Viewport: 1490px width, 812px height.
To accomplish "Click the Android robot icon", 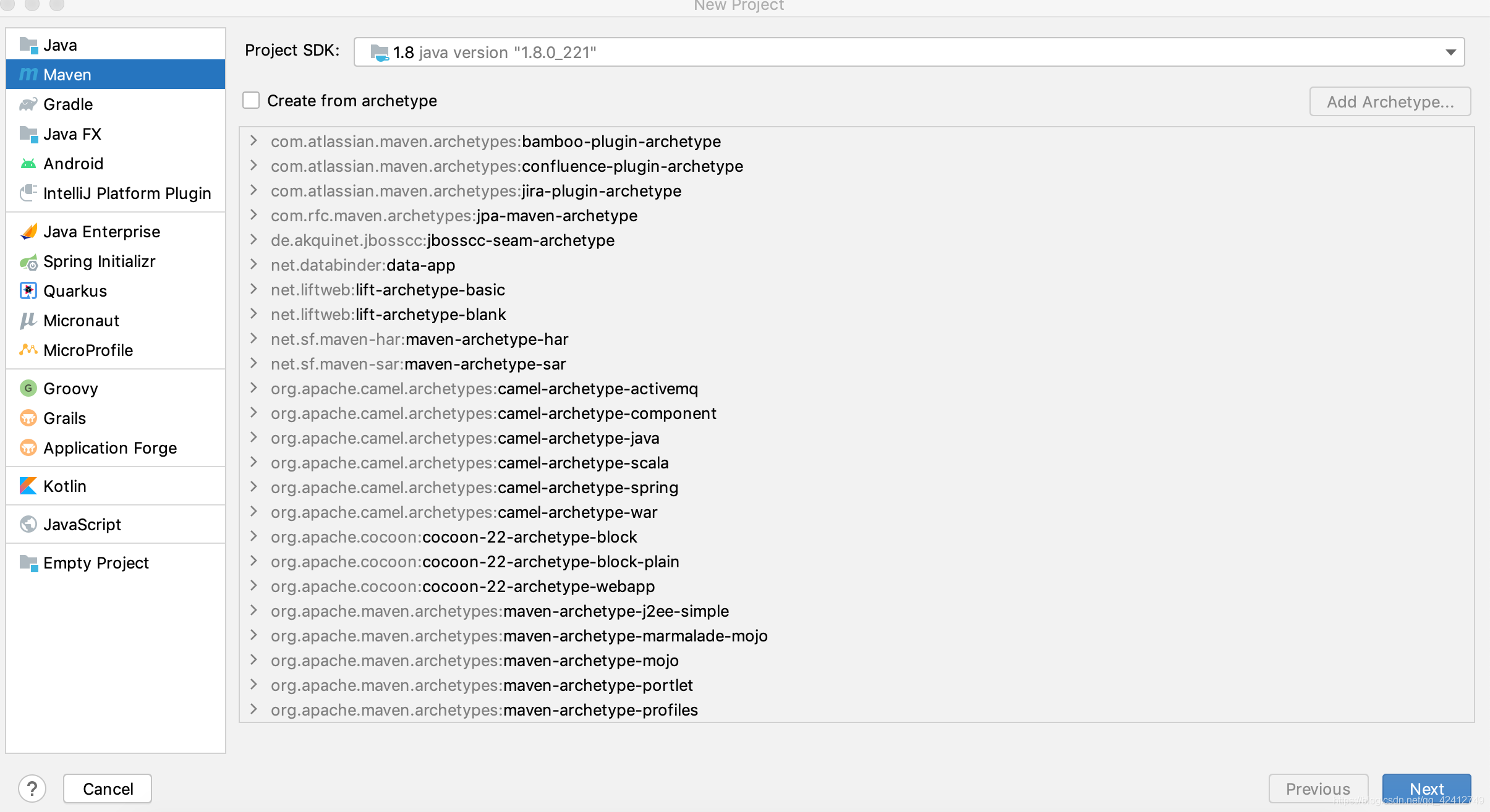I will 28,164.
